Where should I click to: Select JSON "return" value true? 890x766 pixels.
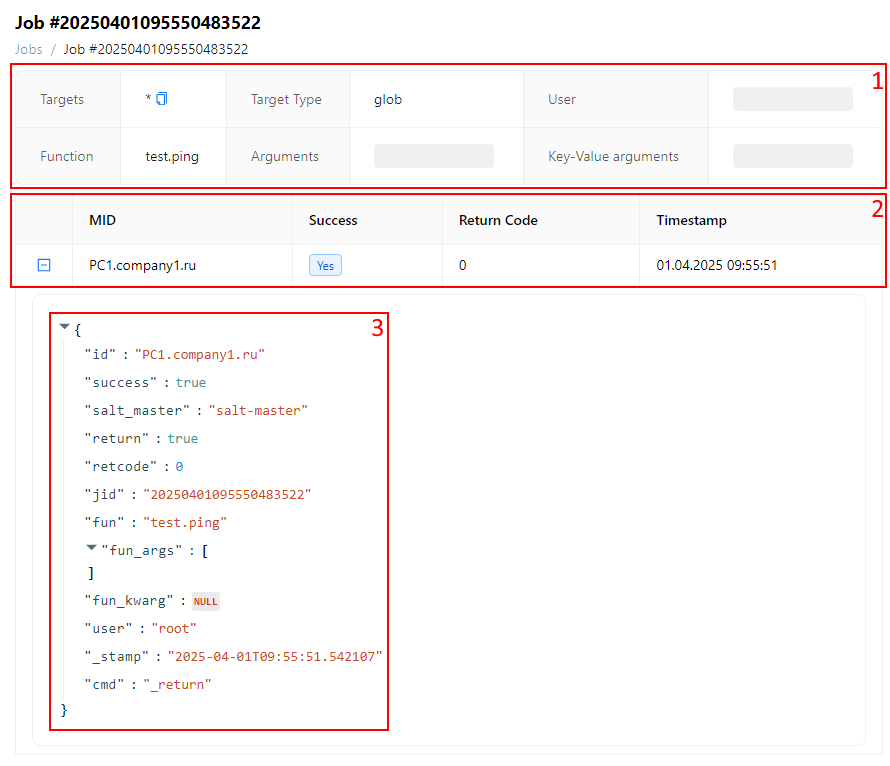point(183,439)
